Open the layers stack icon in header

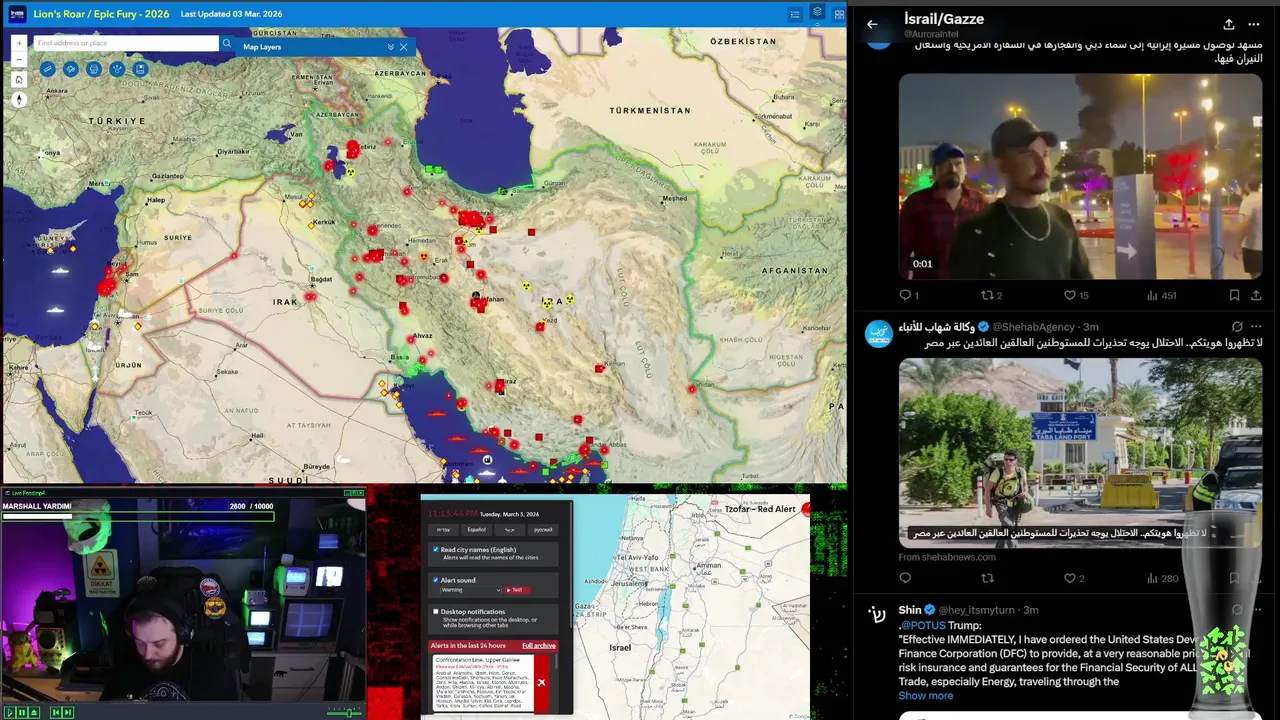pos(817,13)
